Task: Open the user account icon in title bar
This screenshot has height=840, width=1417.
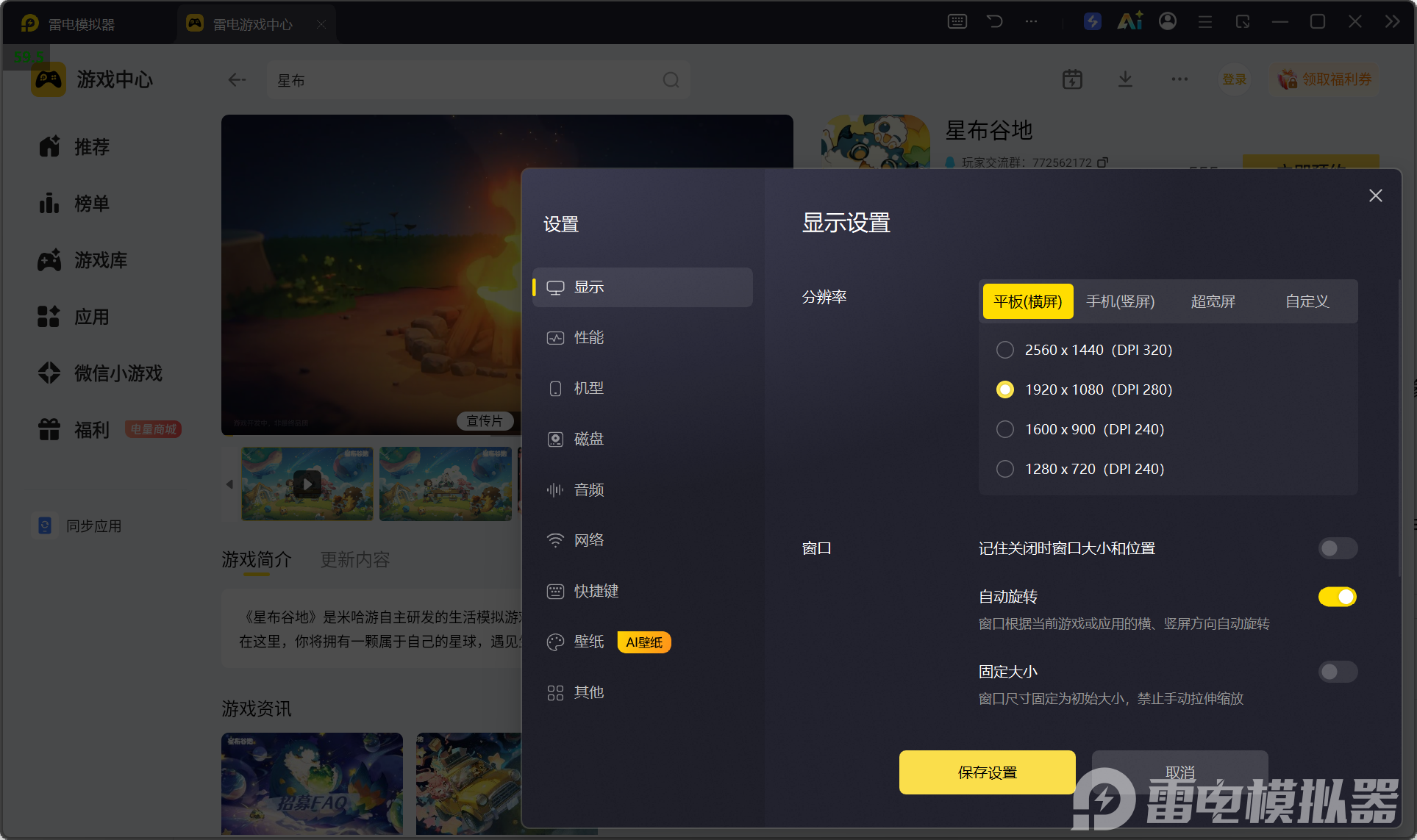Action: click(1168, 21)
